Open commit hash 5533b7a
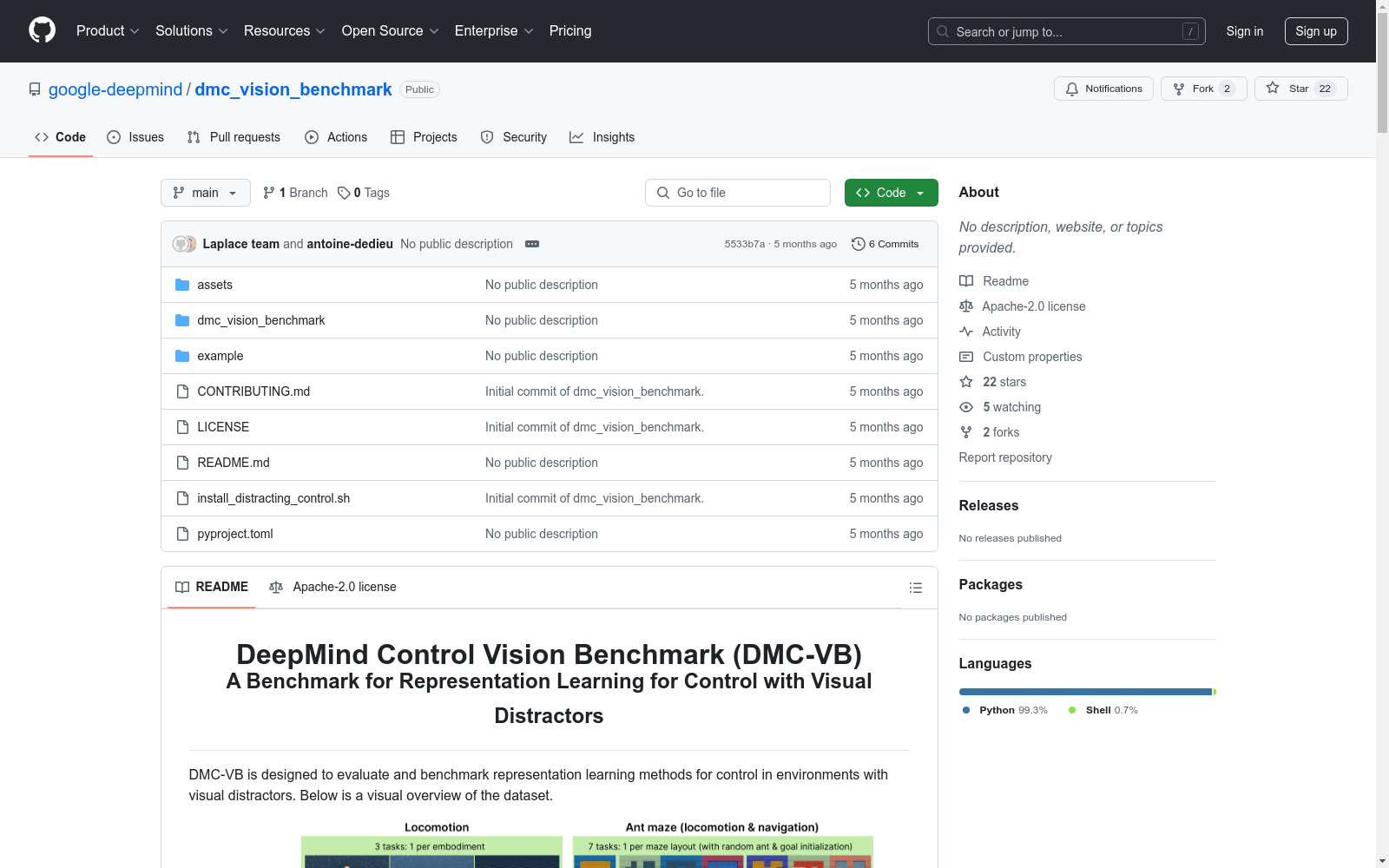Viewport: 1389px width, 868px height. (745, 244)
